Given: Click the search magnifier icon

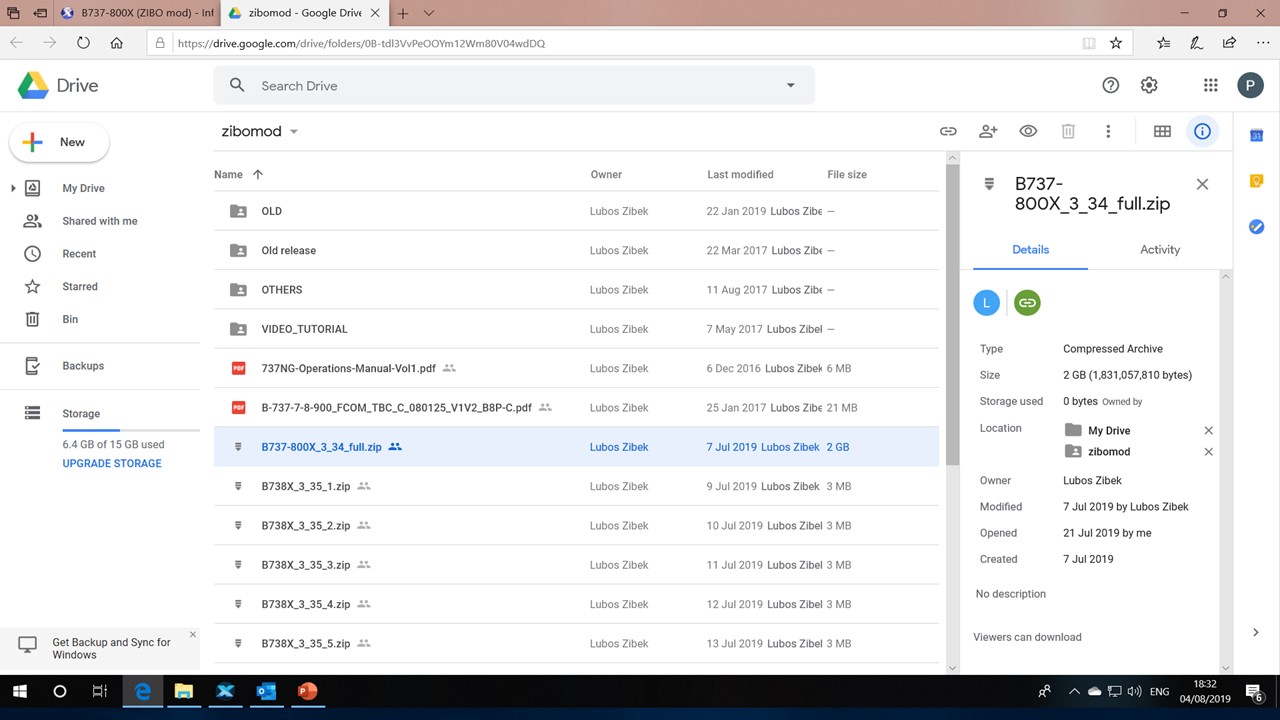Looking at the screenshot, I should click(x=237, y=85).
